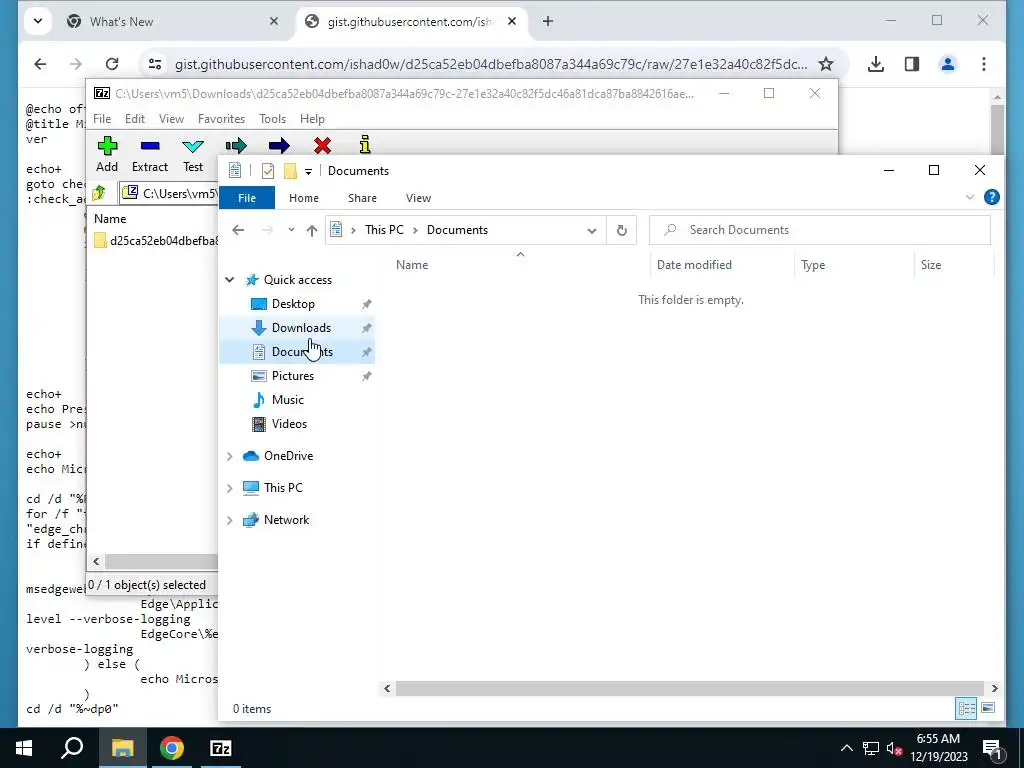Click This PC in the address breadcrumb
The width and height of the screenshot is (1024, 768).
pos(384,230)
